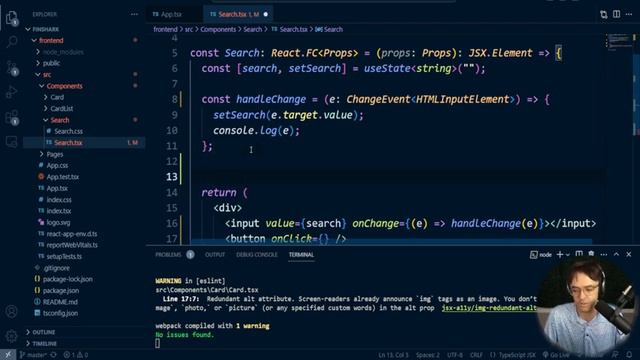Screen dimensions: 640x360
Task: Click the jsx-a11y/img-redundant-alt link
Action: pyautogui.click(x=489, y=308)
